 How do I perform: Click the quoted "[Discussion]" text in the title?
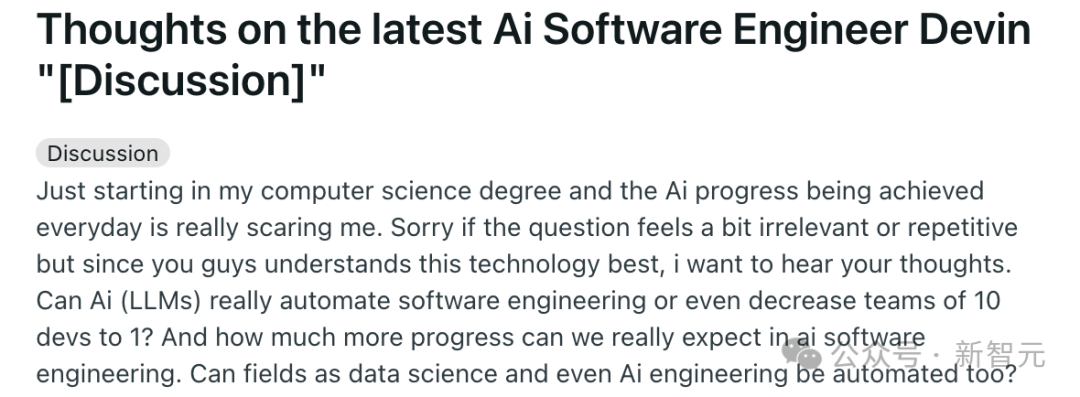[x=180, y=81]
